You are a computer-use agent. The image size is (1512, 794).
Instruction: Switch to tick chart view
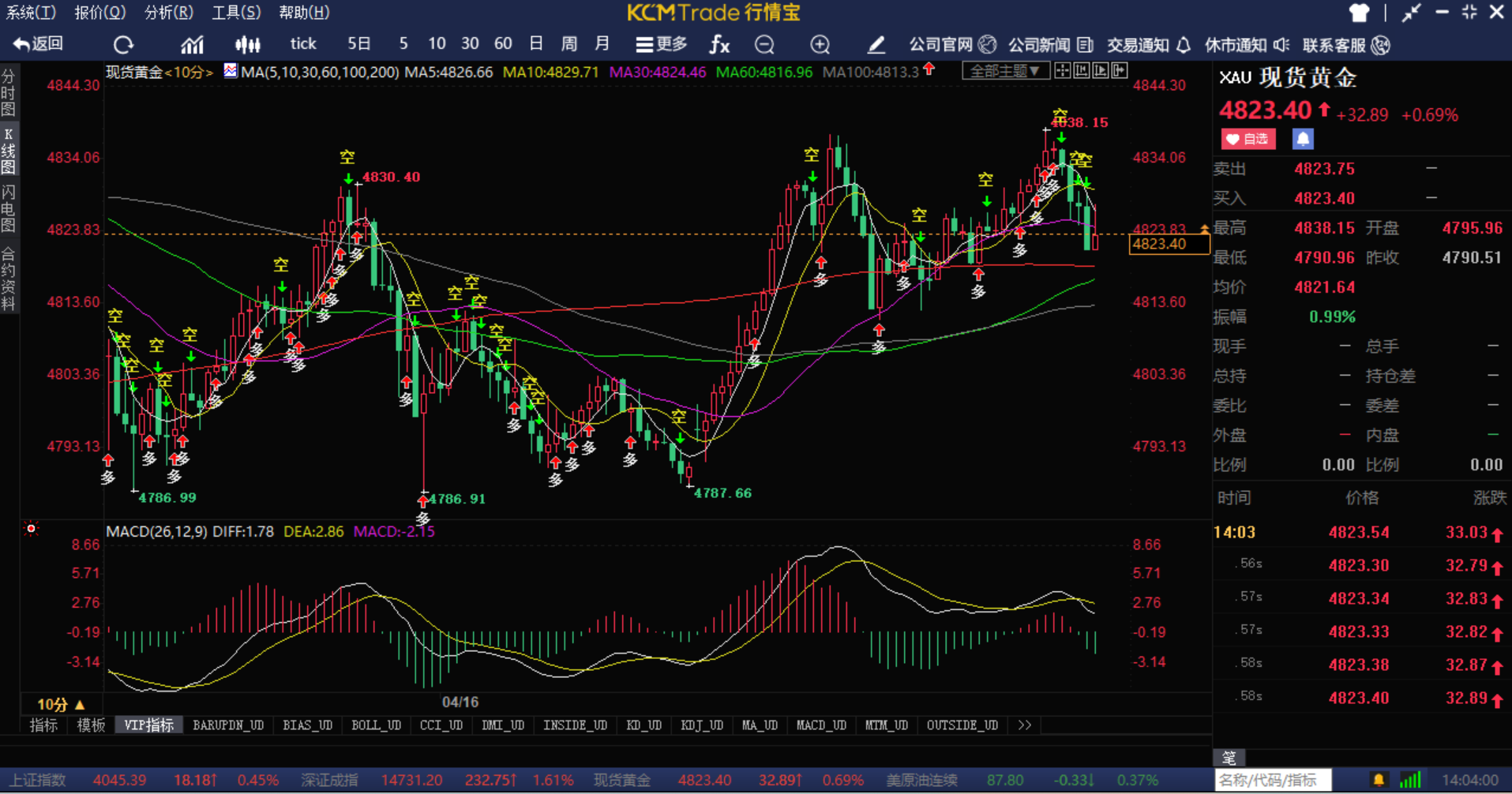pos(303,44)
